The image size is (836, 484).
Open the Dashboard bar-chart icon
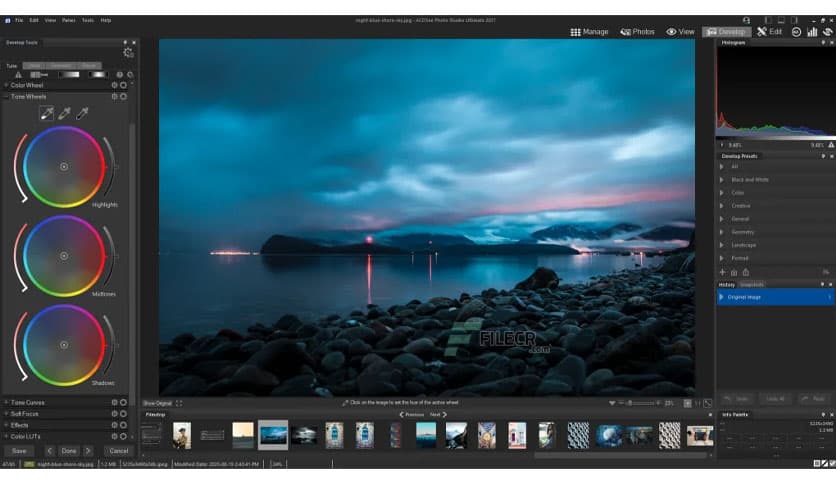pos(812,32)
